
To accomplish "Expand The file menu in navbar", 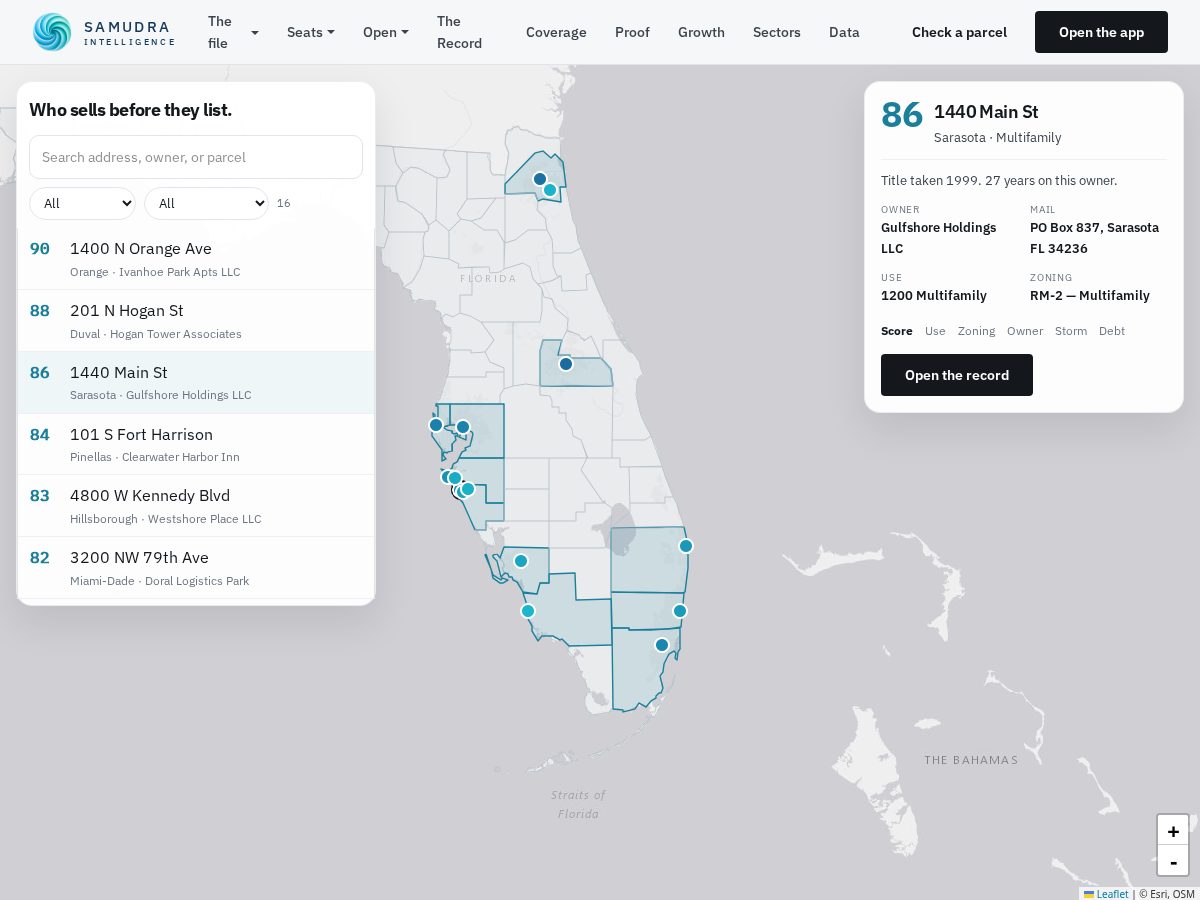I will pyautogui.click(x=233, y=32).
